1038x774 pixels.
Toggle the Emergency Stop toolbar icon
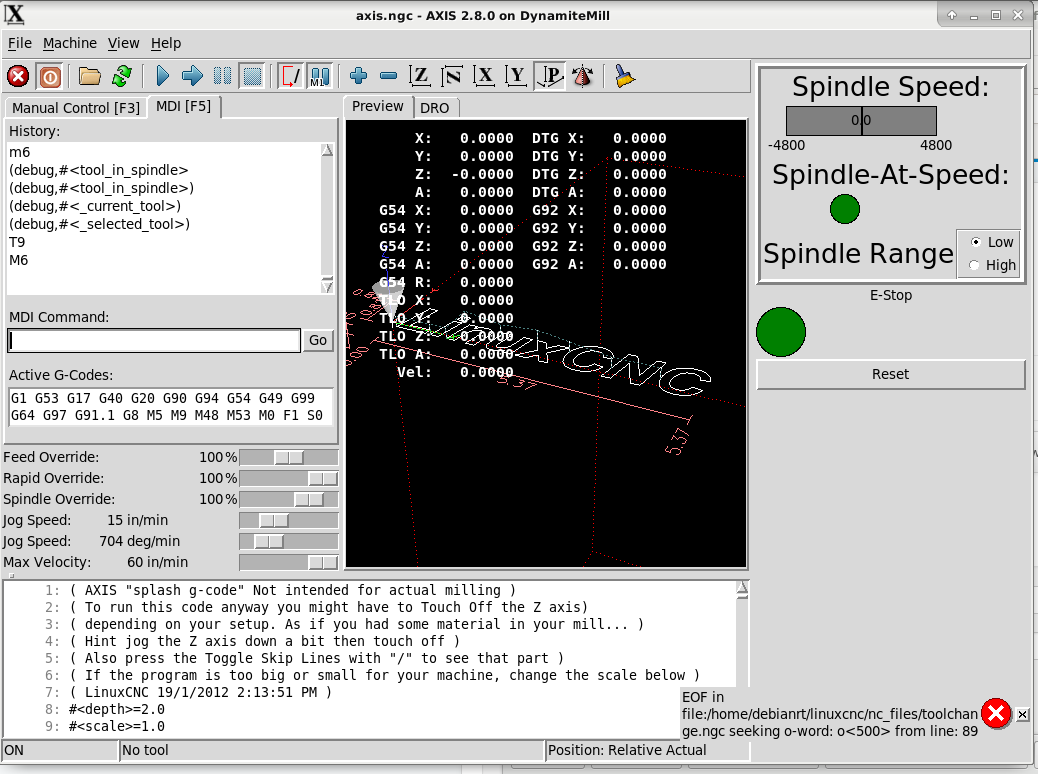18,76
